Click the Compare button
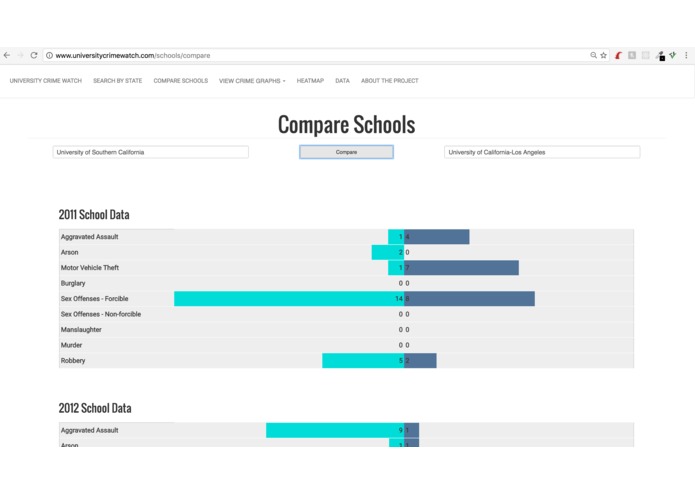 [346, 152]
